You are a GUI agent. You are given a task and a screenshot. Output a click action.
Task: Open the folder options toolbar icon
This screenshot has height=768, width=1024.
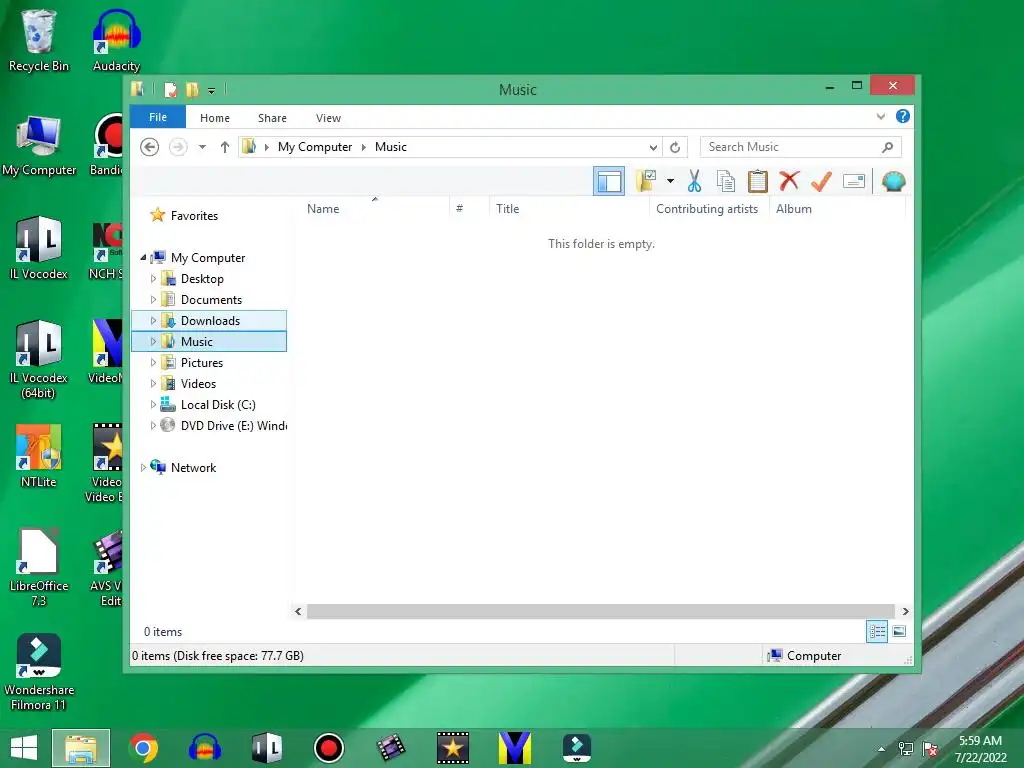pyautogui.click(x=647, y=181)
